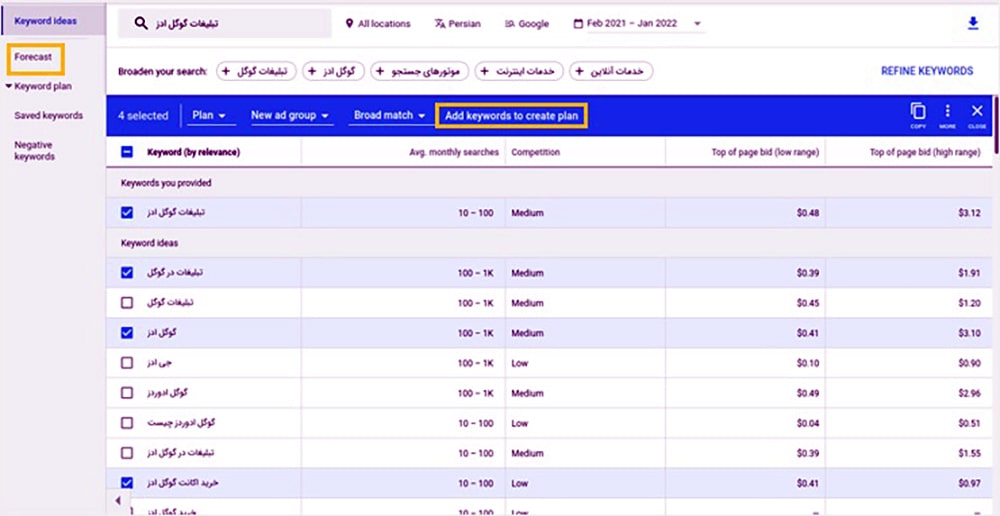The image size is (1000, 516).
Task: Sort by Keyword (by relevance) column header
Action: point(193,152)
